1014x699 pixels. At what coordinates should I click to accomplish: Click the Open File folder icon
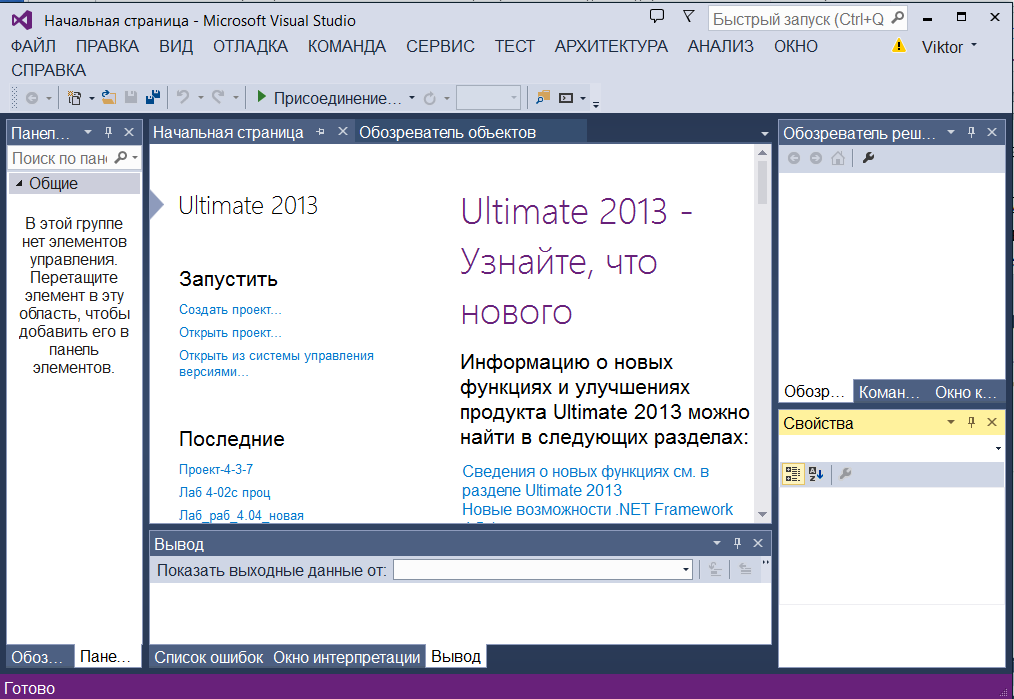tap(109, 98)
